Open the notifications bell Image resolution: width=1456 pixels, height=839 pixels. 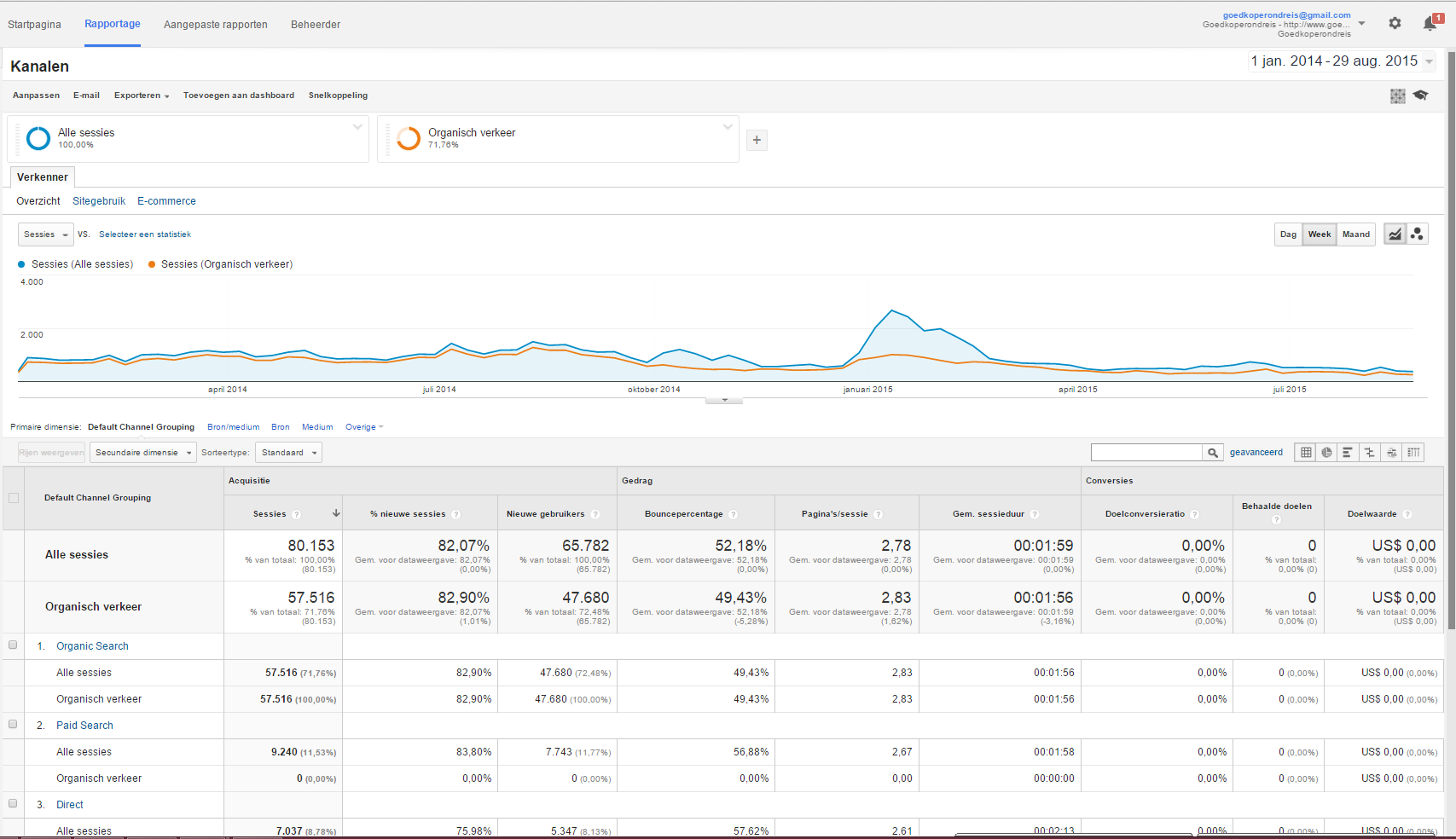pyautogui.click(x=1430, y=23)
